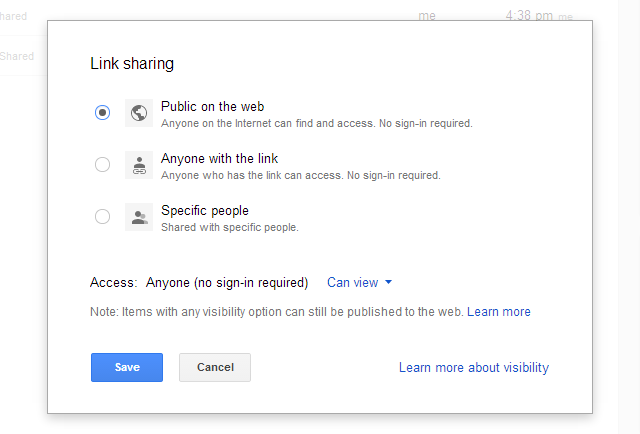This screenshot has height=434, width=640.
Task: Click the text Anyone (no sign-in required)
Action: point(227,283)
